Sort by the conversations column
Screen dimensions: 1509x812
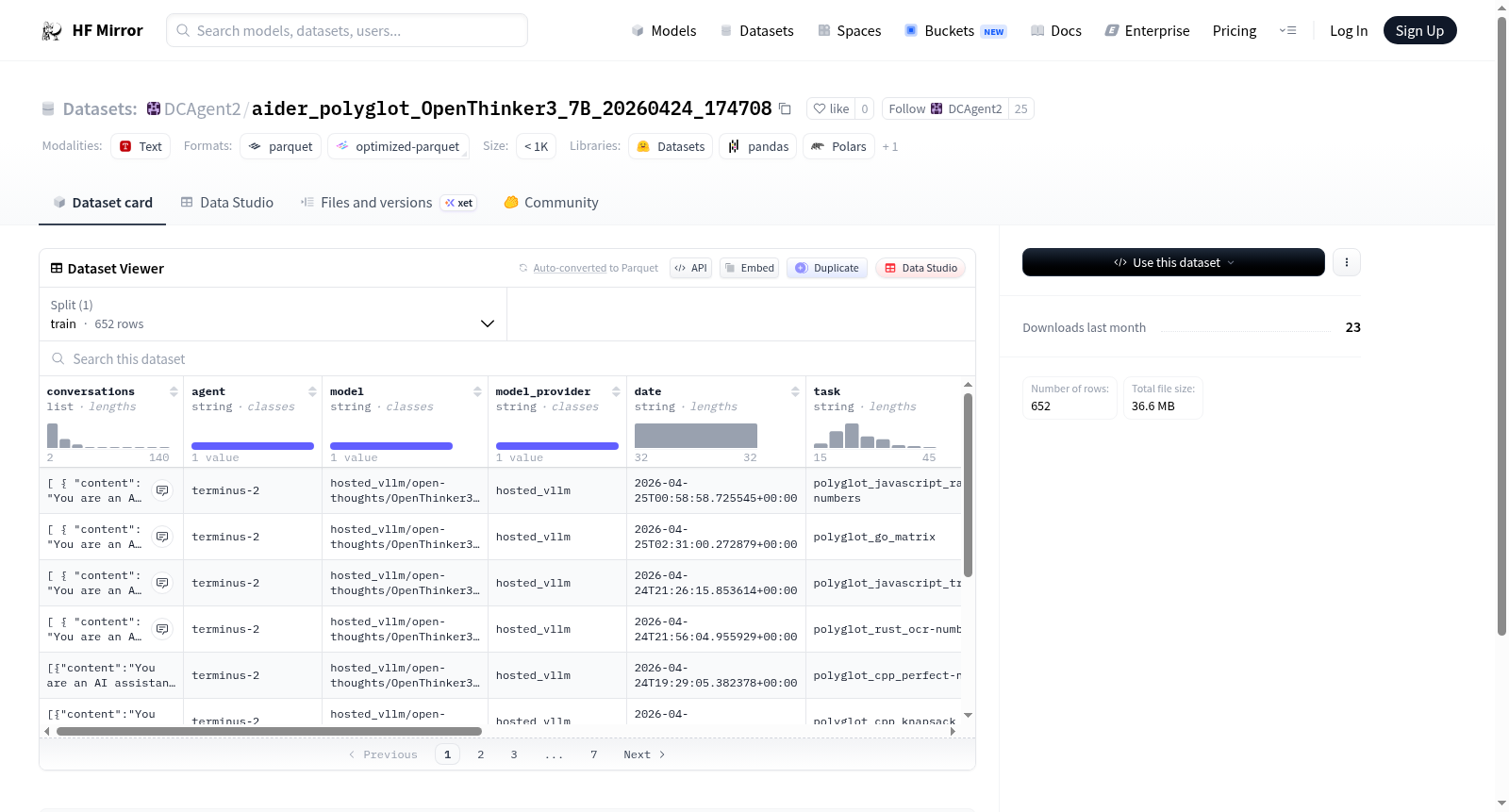[174, 391]
